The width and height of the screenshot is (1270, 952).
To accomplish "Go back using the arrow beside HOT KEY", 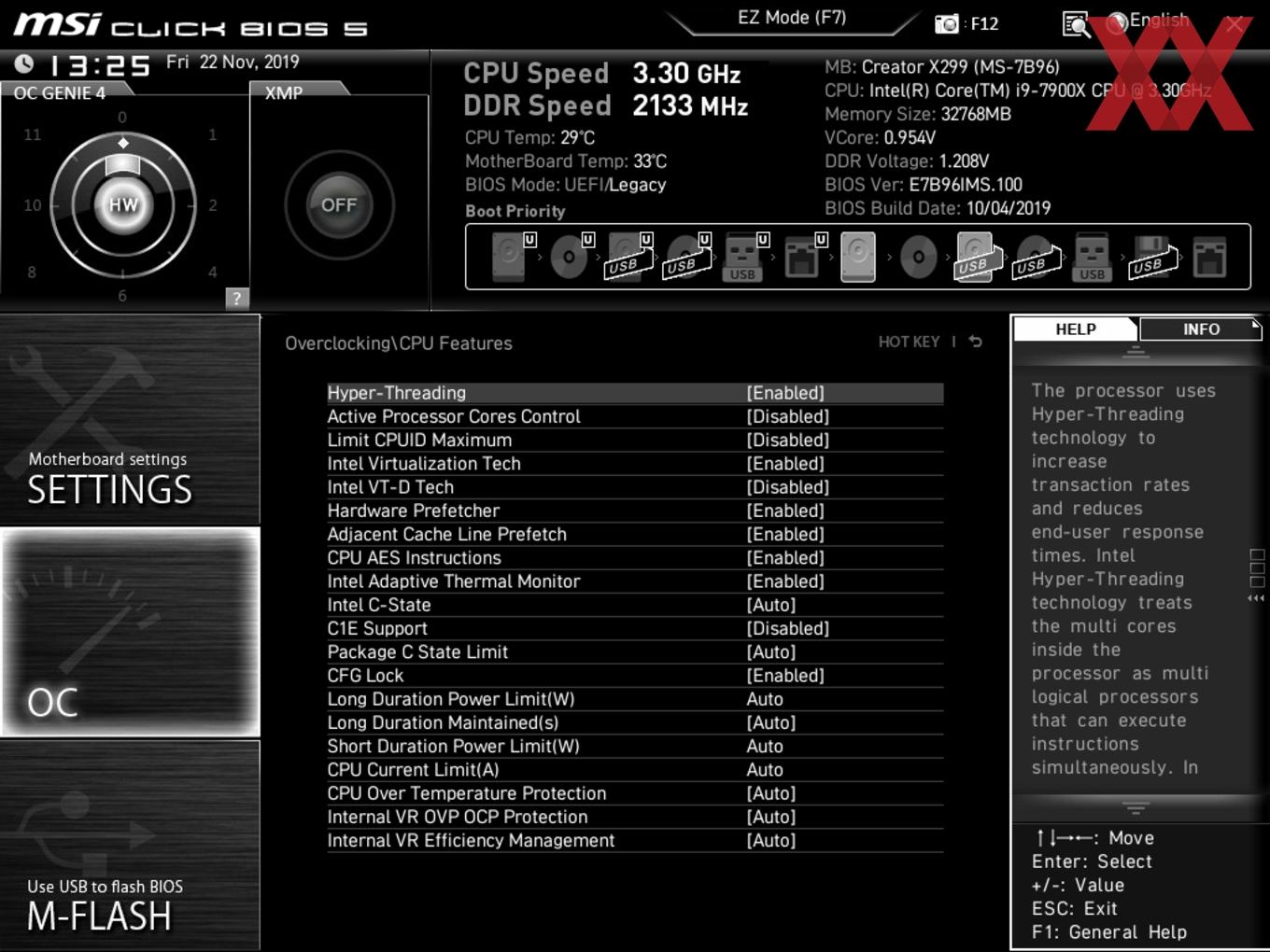I will (976, 342).
